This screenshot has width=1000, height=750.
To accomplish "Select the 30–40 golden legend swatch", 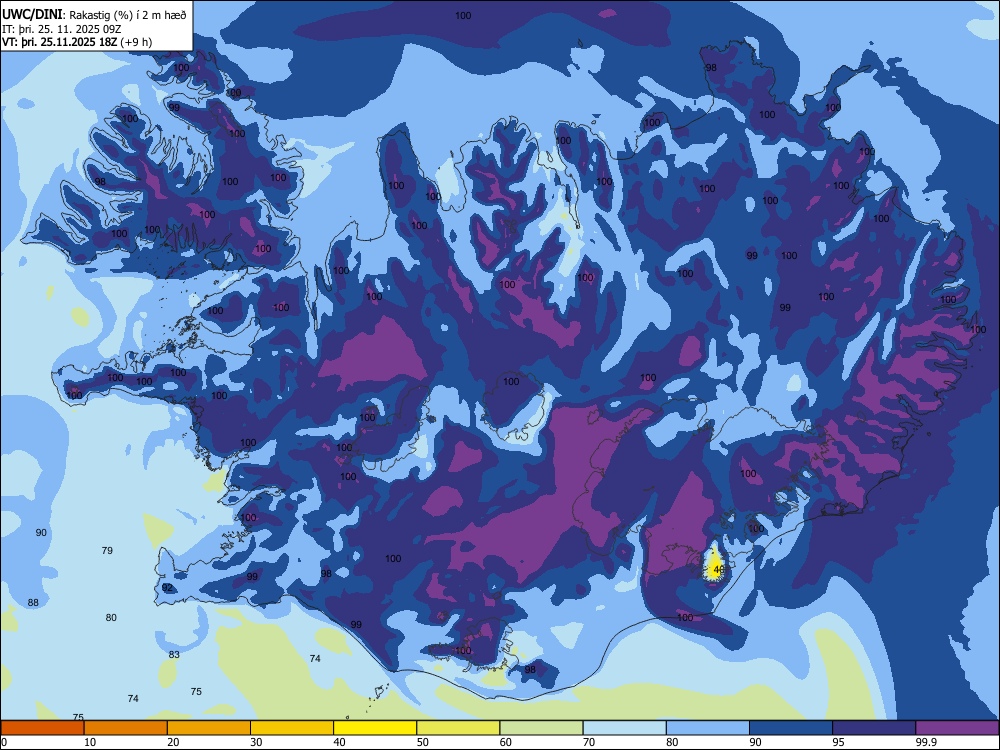I will 292,728.
